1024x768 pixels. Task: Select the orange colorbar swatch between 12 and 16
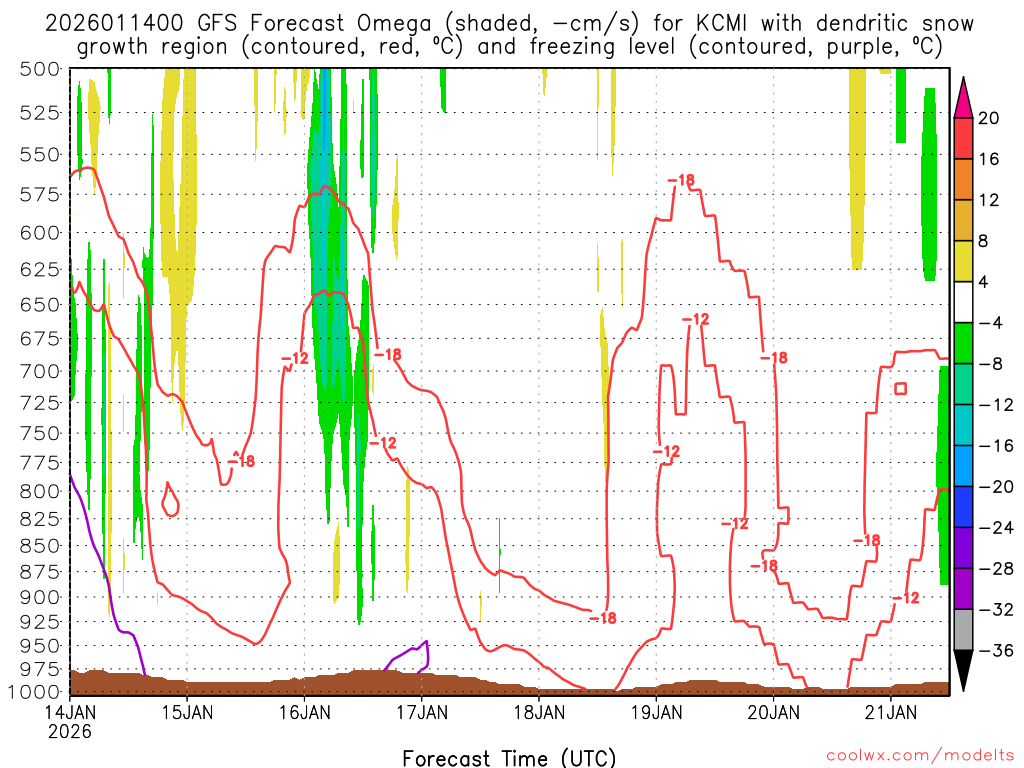tap(963, 180)
